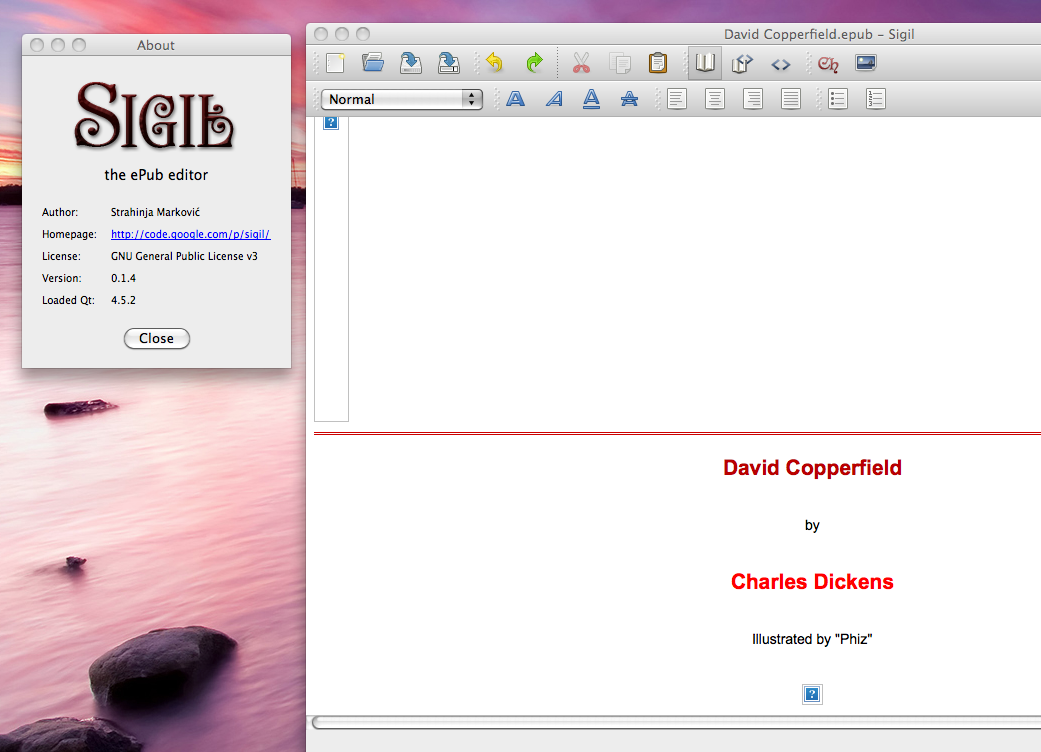The height and width of the screenshot is (752, 1041).
Task: Click the version value 0.1.4
Action: pyautogui.click(x=123, y=278)
